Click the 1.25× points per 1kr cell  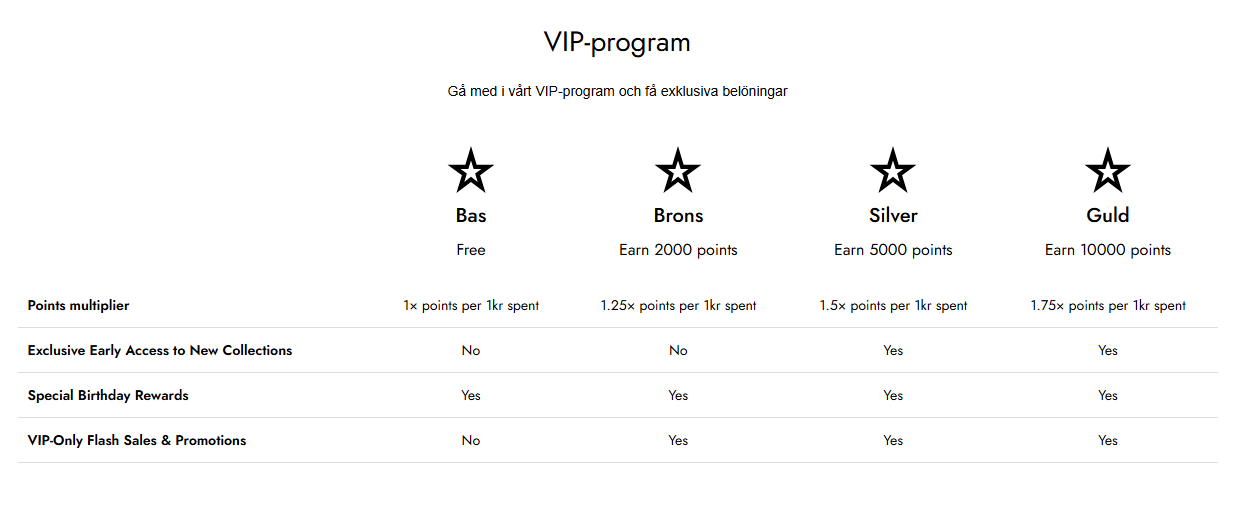click(678, 305)
